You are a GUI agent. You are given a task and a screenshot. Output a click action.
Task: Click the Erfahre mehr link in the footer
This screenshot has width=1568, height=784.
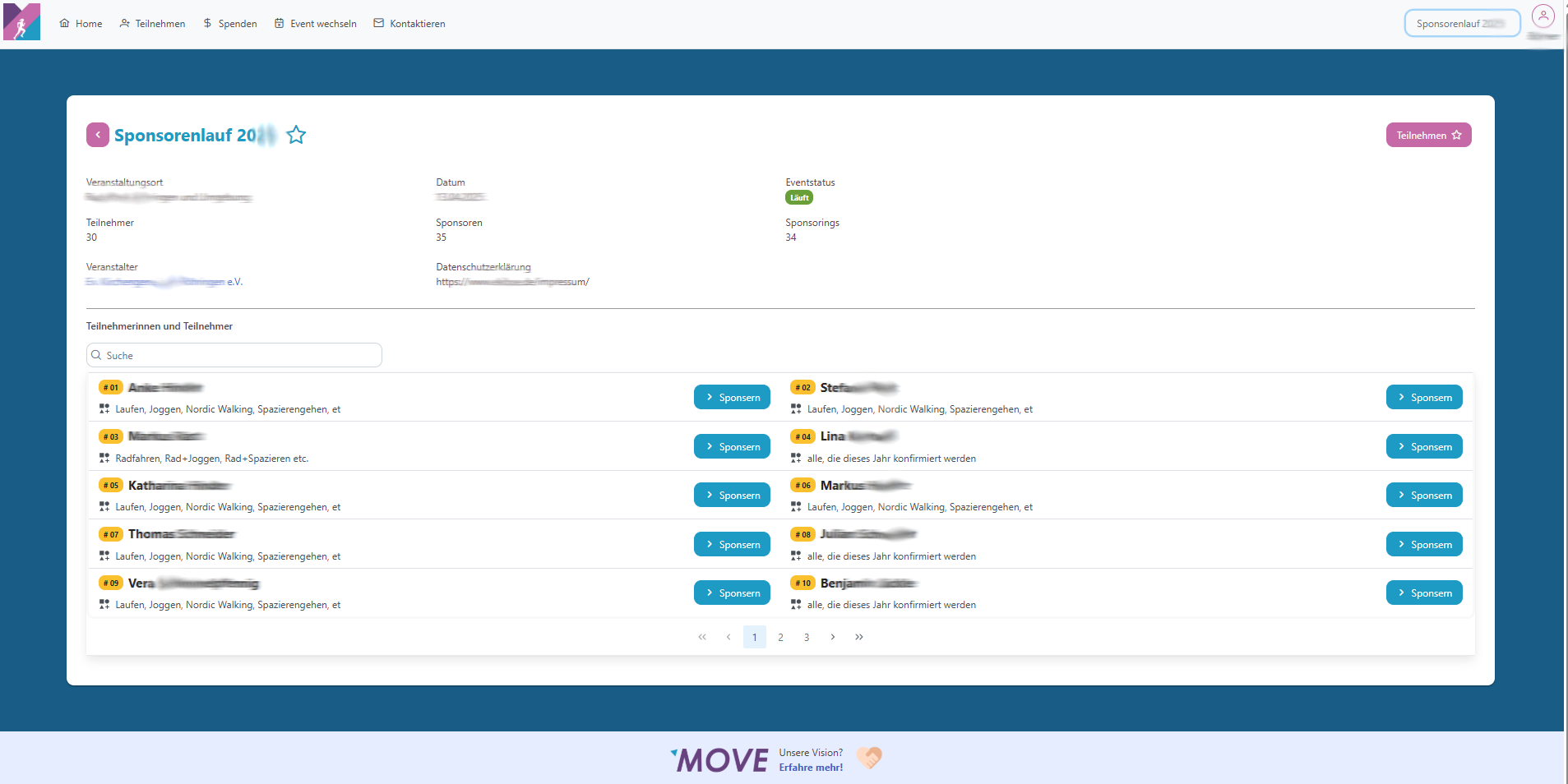[x=811, y=767]
